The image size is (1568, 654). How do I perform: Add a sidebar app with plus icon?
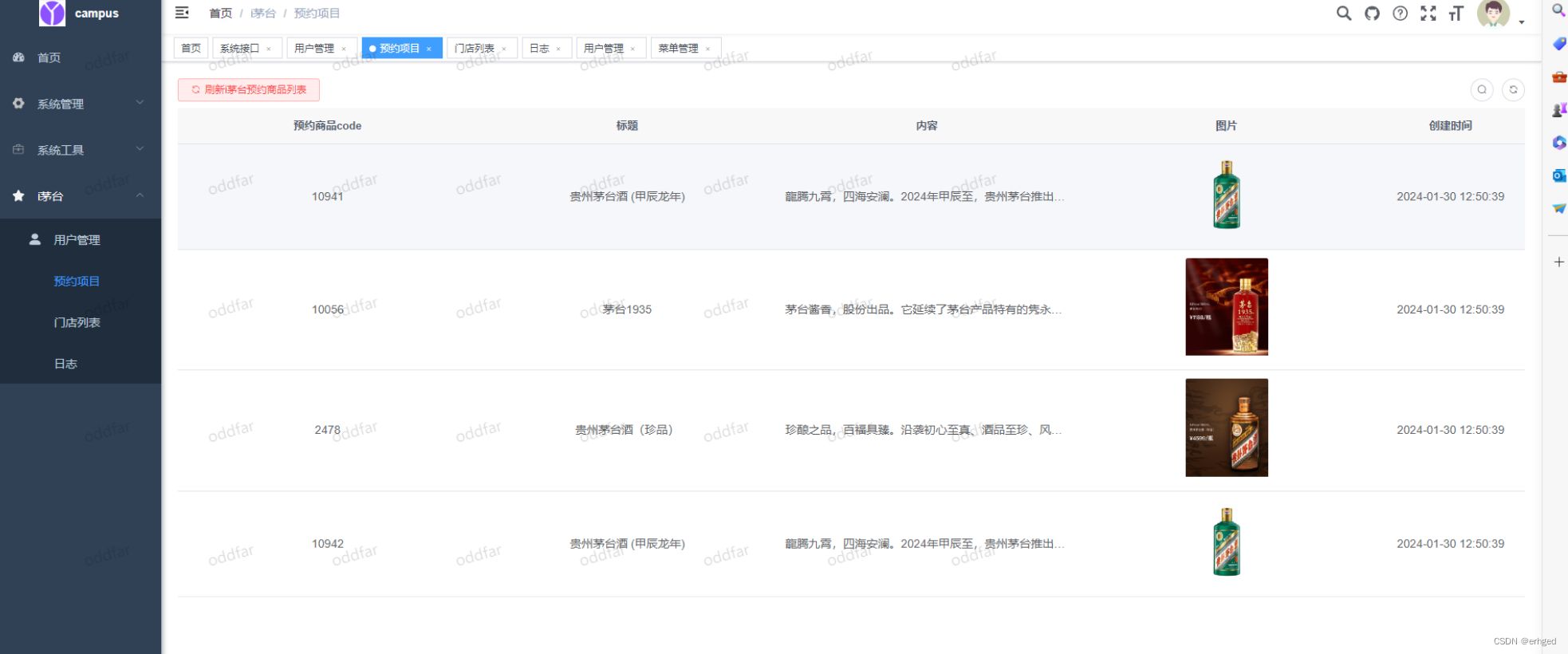(1558, 262)
